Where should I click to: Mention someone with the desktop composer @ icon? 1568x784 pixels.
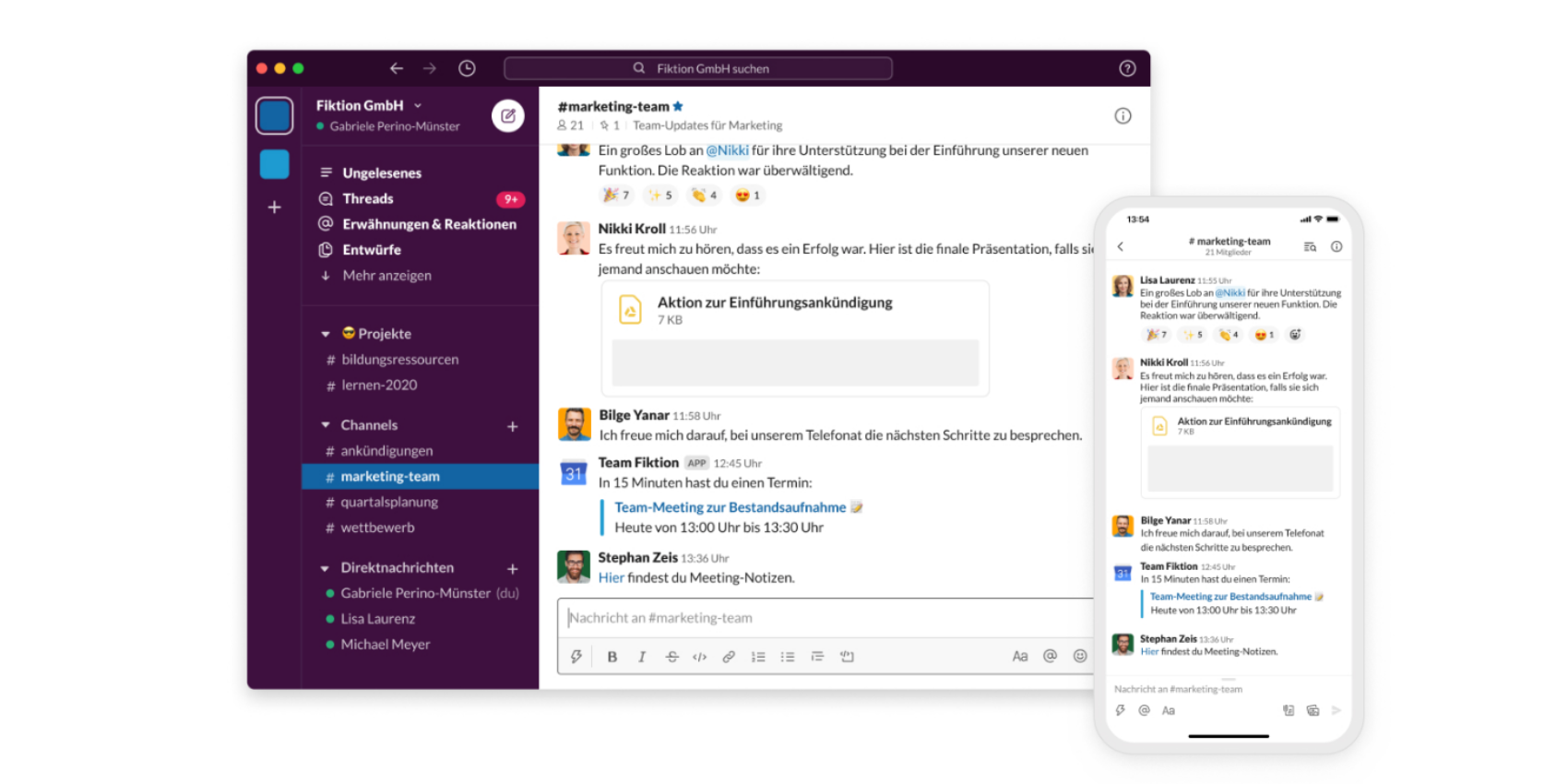(1050, 656)
